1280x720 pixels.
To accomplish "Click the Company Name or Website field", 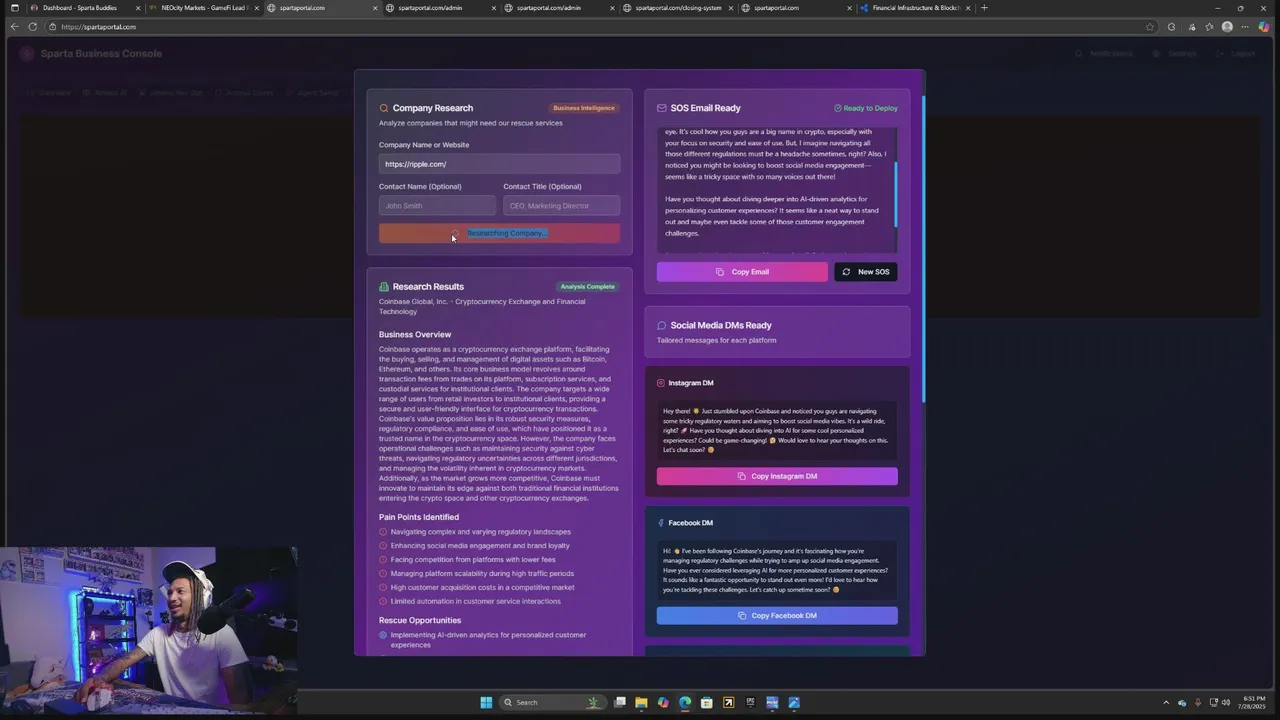I will (x=499, y=164).
